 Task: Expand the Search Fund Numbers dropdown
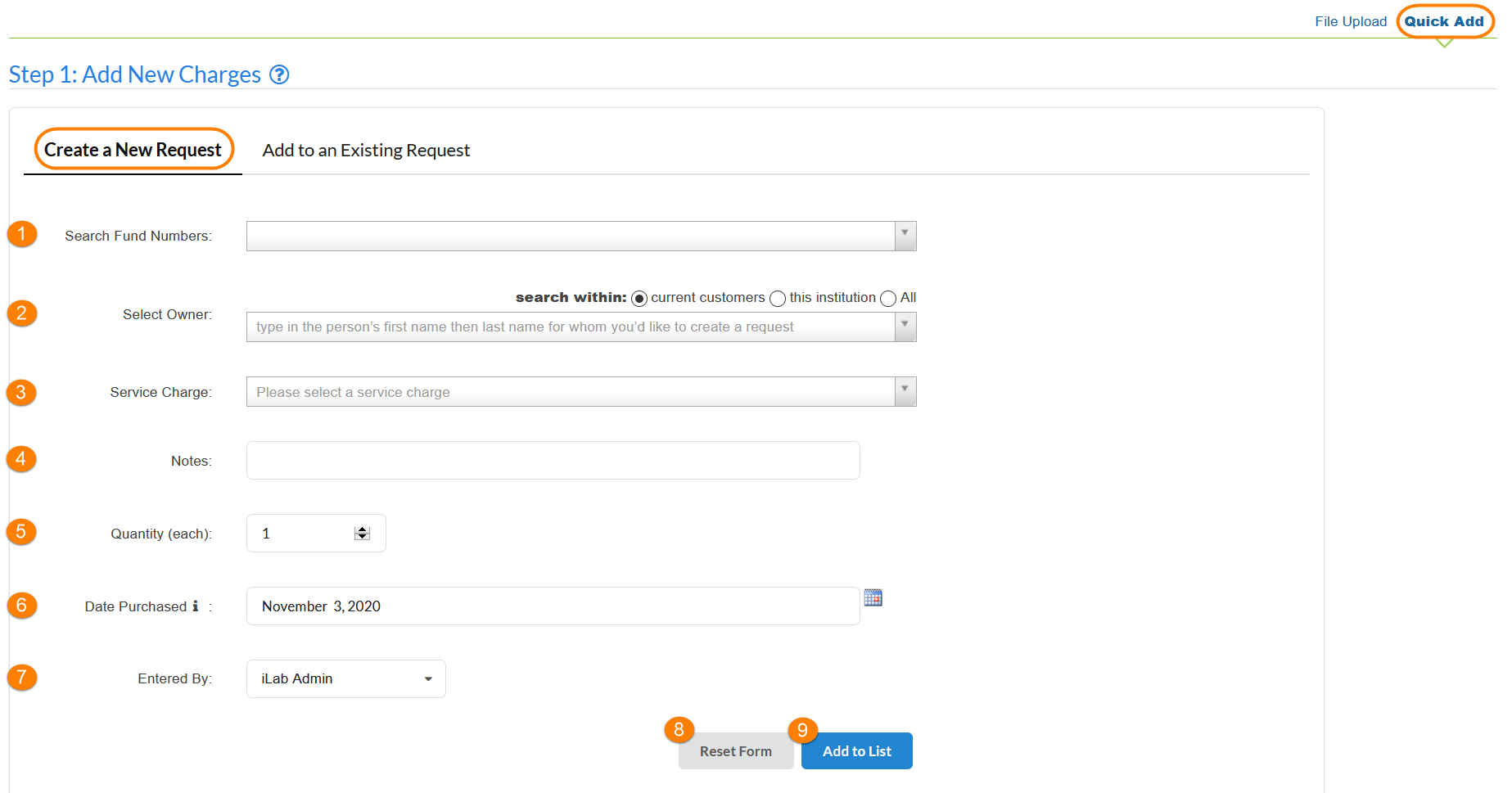[x=905, y=236]
